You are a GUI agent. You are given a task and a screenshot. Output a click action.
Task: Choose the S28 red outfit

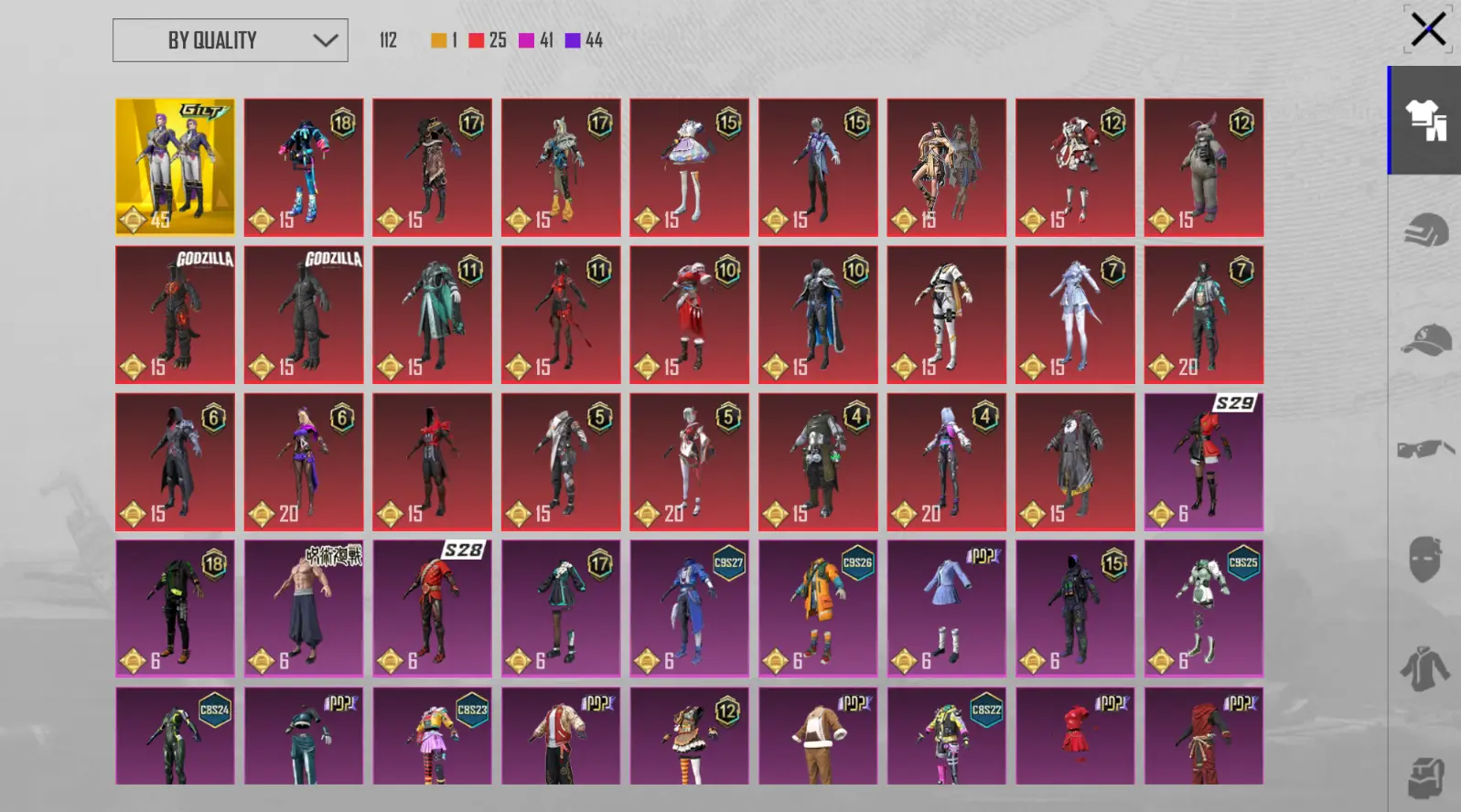coord(433,609)
